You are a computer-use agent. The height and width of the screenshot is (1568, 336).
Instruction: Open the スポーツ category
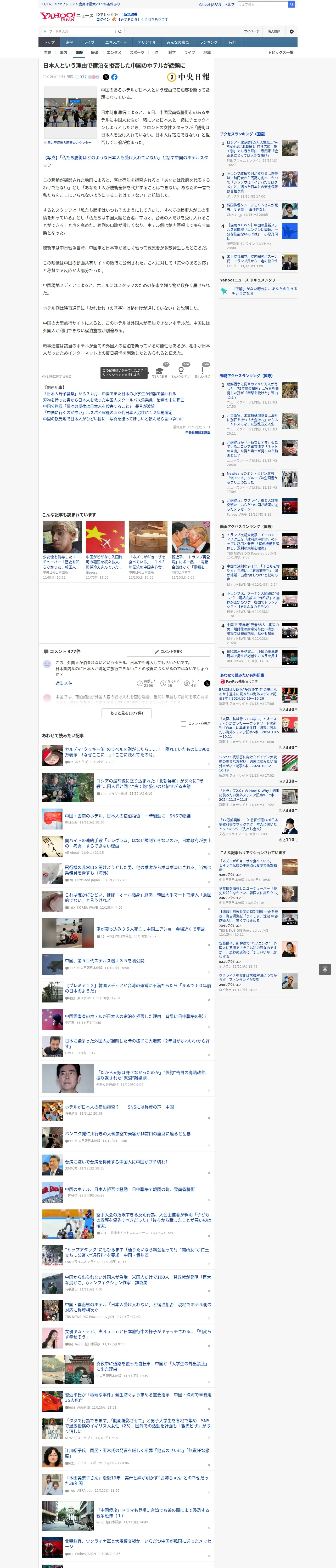[137, 52]
